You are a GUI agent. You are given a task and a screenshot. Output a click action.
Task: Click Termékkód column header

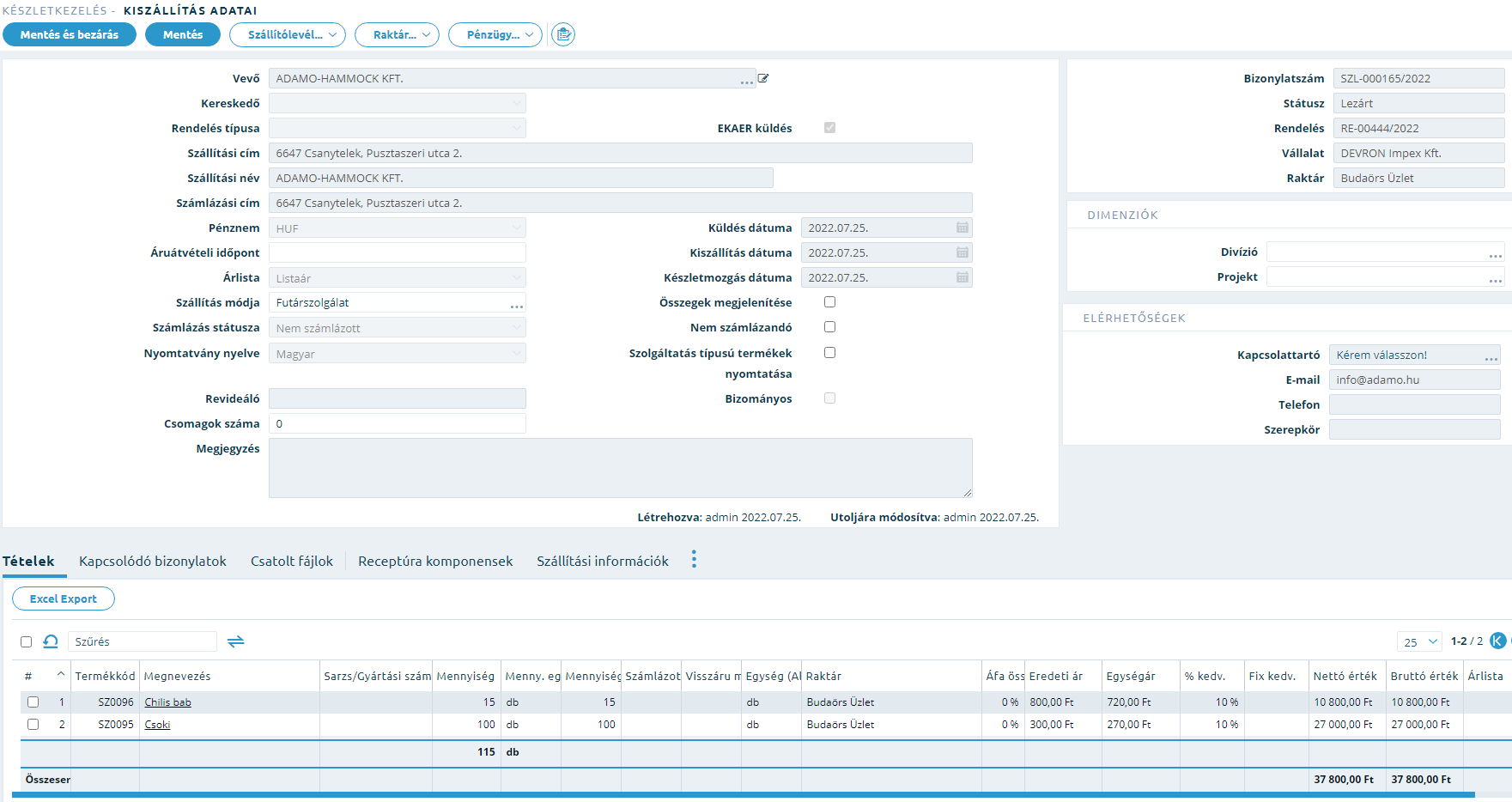(x=105, y=676)
